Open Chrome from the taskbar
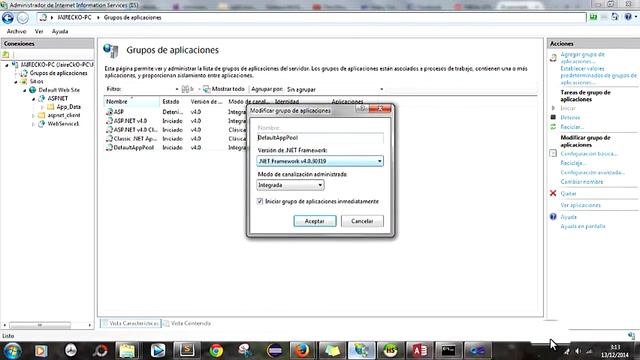This screenshot has width=640, height=360. tap(216, 351)
